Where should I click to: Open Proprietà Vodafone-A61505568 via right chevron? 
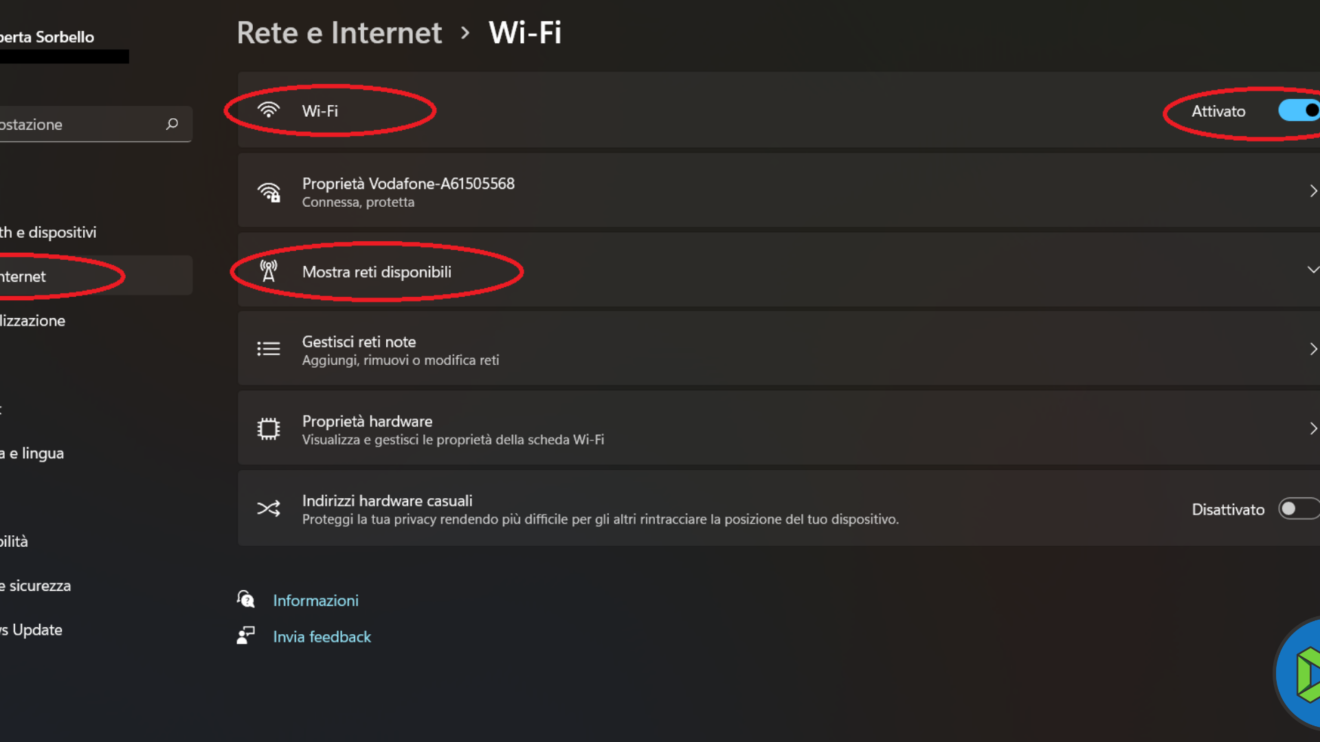1312,191
